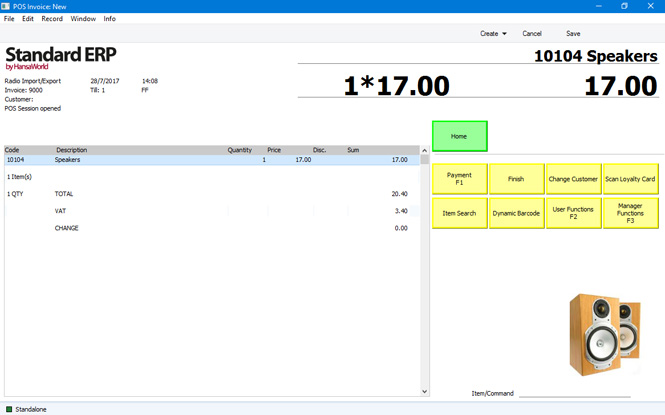
Task: Click the green Home button
Action: pyautogui.click(x=460, y=136)
